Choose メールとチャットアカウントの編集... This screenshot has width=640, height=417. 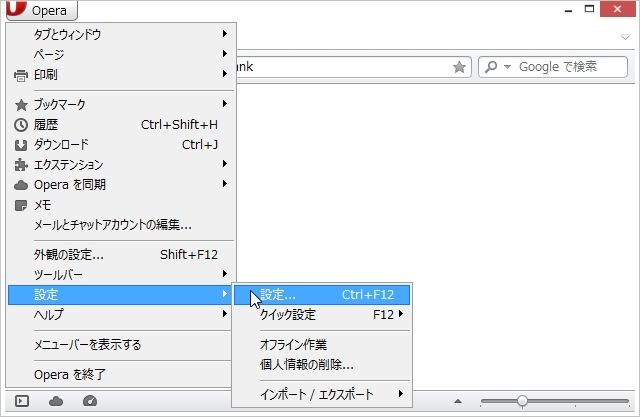(x=122, y=224)
